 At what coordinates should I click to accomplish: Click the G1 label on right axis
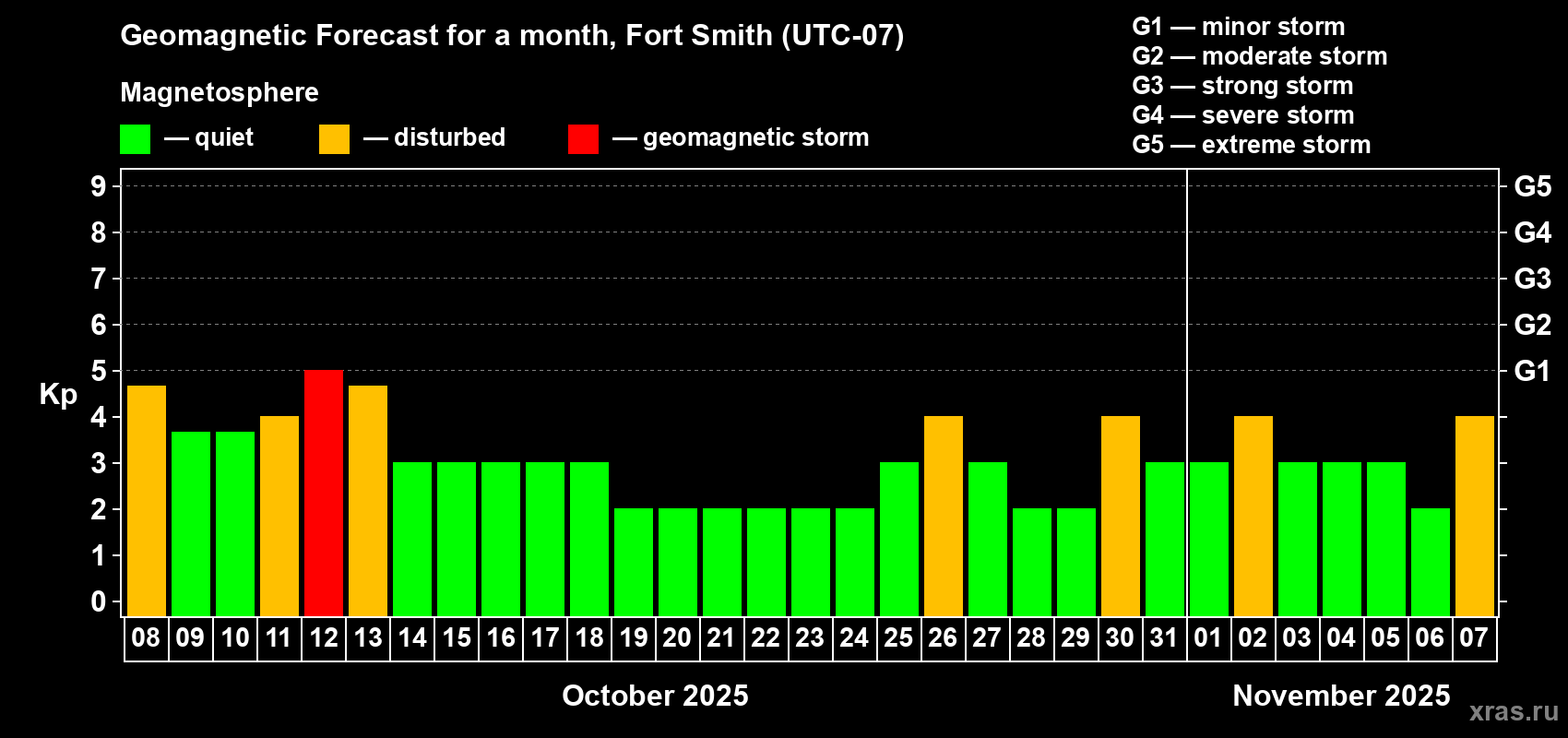click(1532, 371)
